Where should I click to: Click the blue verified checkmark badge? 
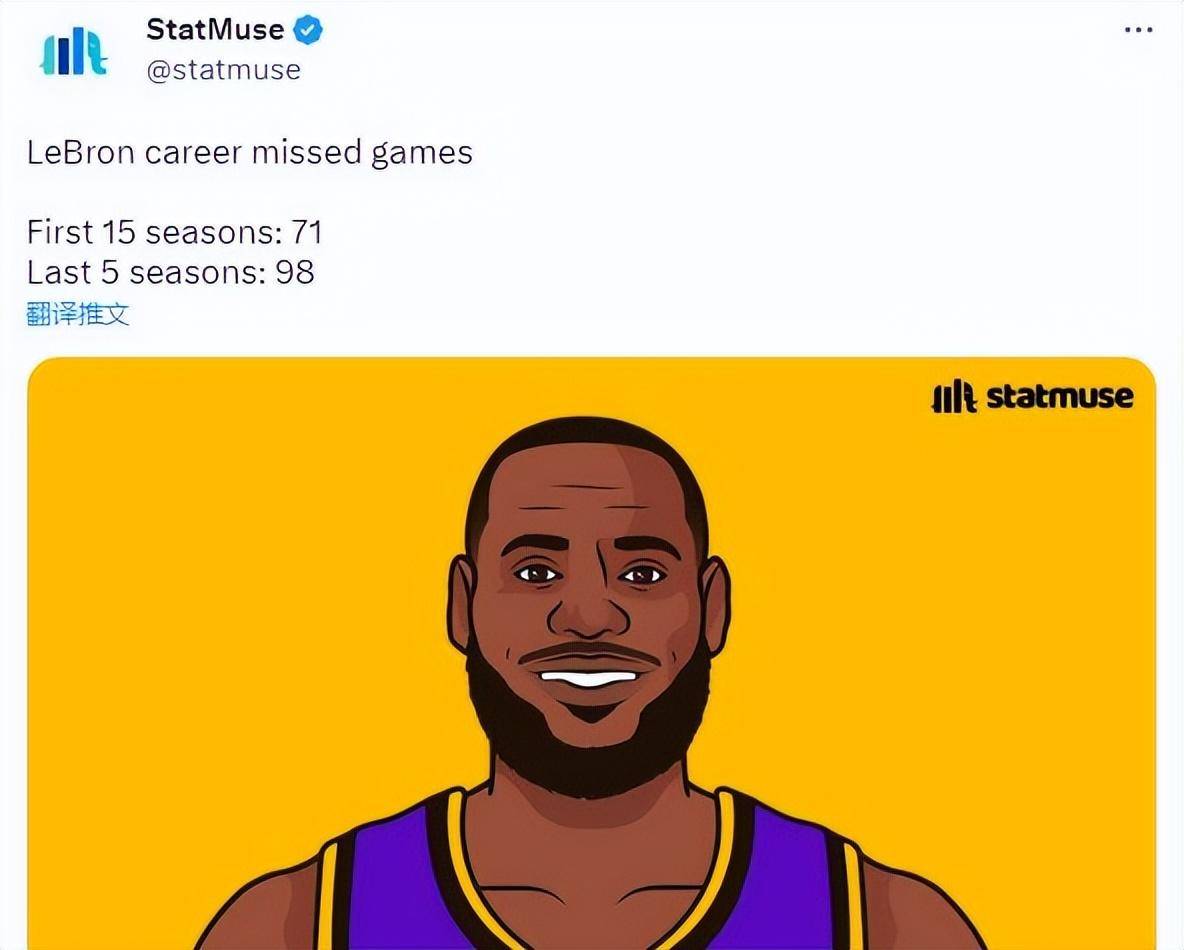[x=308, y=30]
